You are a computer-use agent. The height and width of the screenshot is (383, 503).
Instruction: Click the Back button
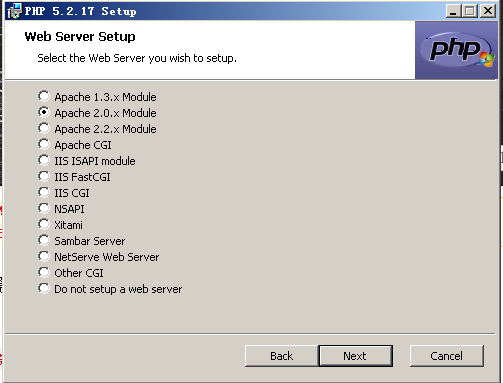(282, 356)
